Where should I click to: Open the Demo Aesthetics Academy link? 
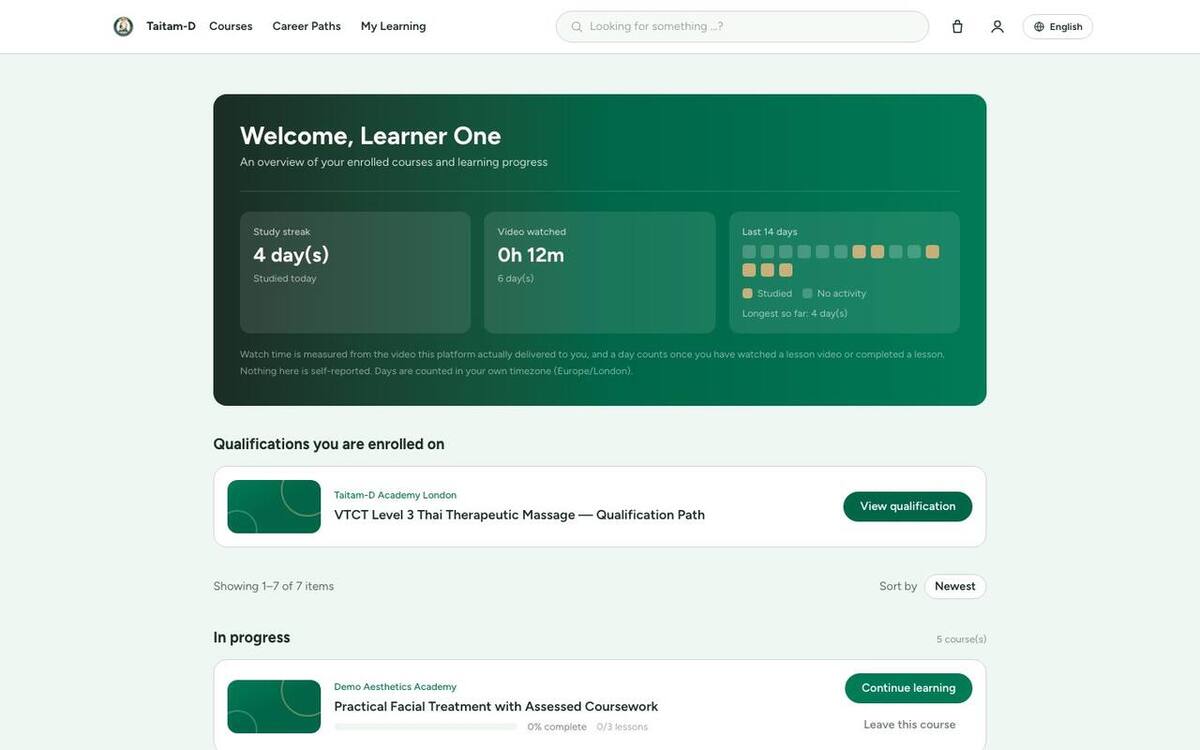pyautogui.click(x=395, y=687)
